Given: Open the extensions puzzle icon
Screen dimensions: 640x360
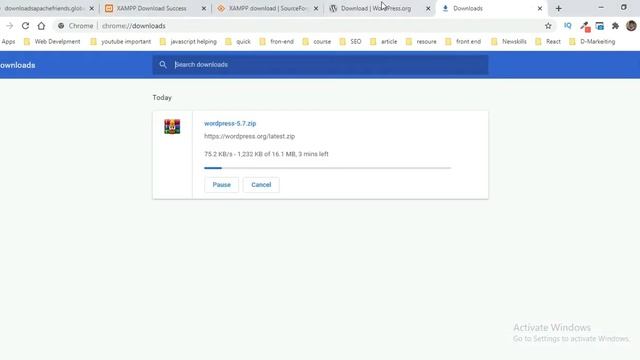Looking at the screenshot, I should pyautogui.click(x=615, y=26).
